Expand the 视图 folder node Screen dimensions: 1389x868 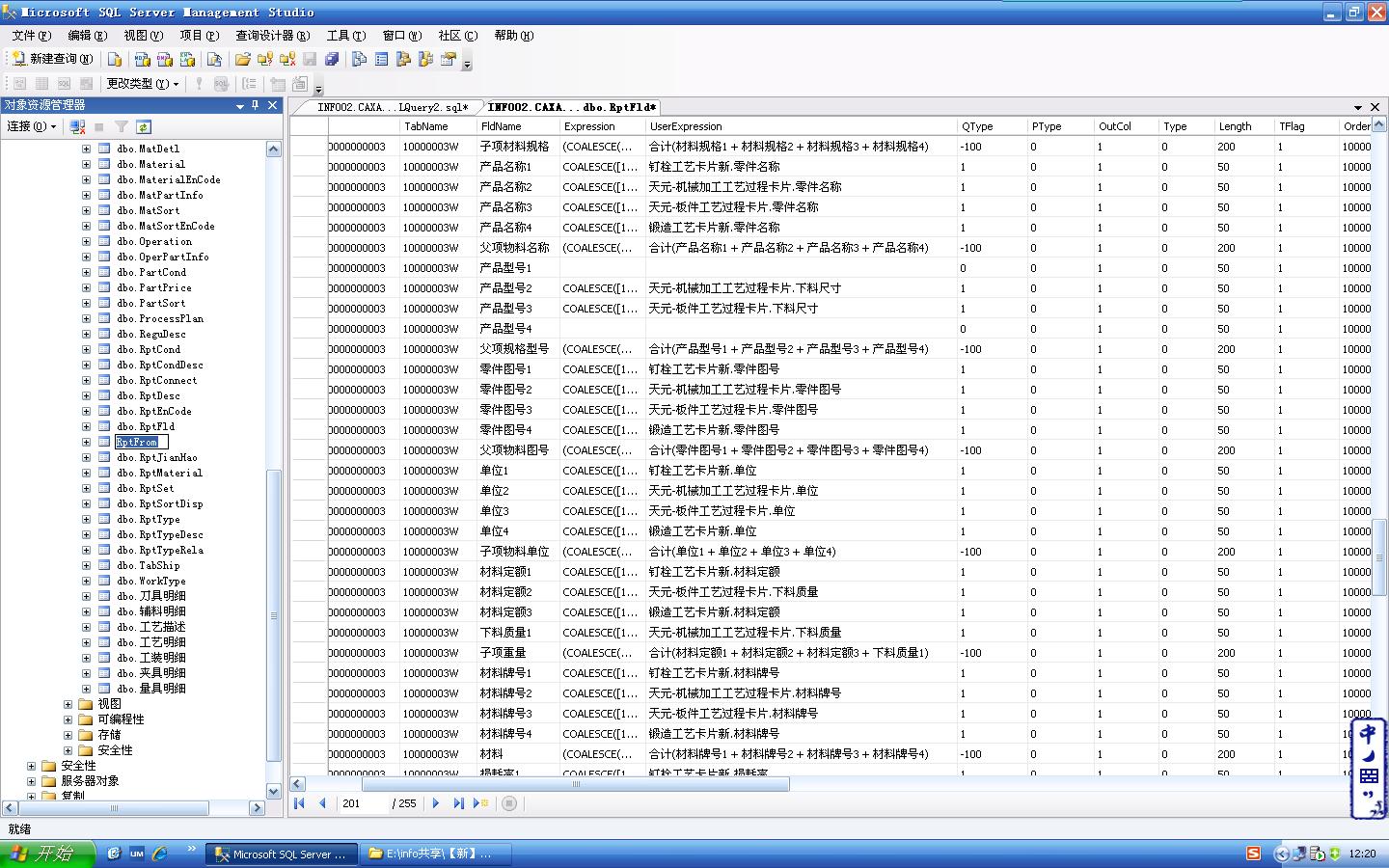pos(68,704)
